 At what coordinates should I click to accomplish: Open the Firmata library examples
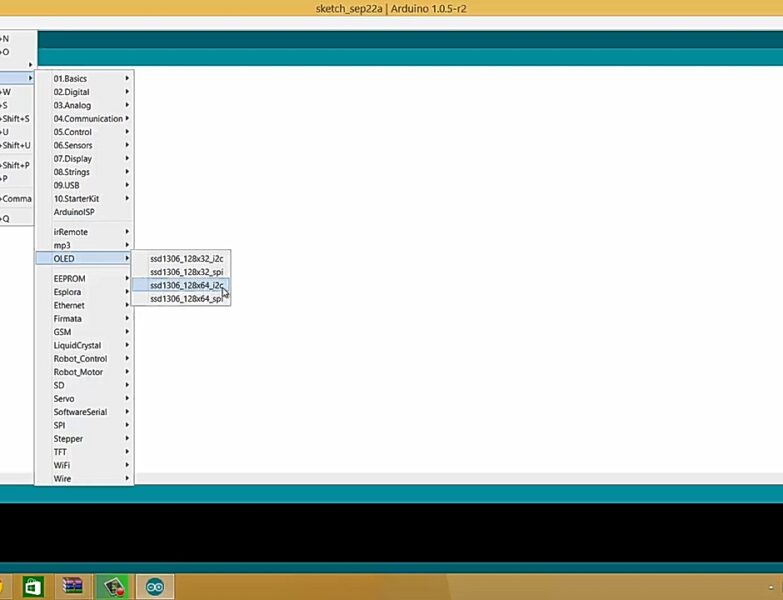(x=84, y=318)
